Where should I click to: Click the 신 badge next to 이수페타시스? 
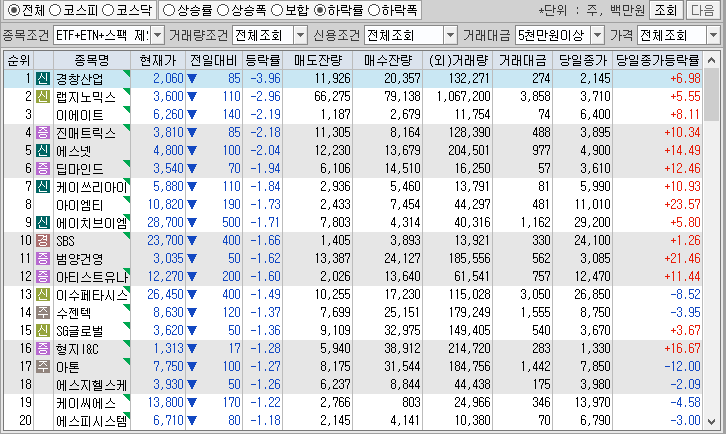coord(43,295)
